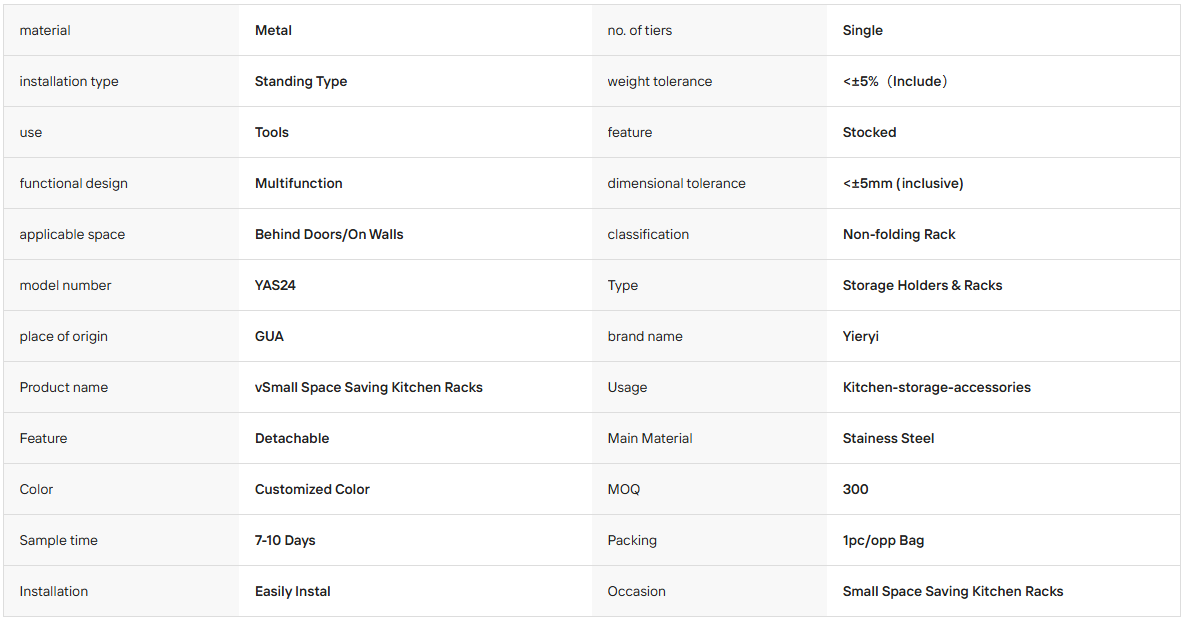This screenshot has width=1186, height=620.
Task: Click the 'Metal' material value
Action: click(273, 30)
